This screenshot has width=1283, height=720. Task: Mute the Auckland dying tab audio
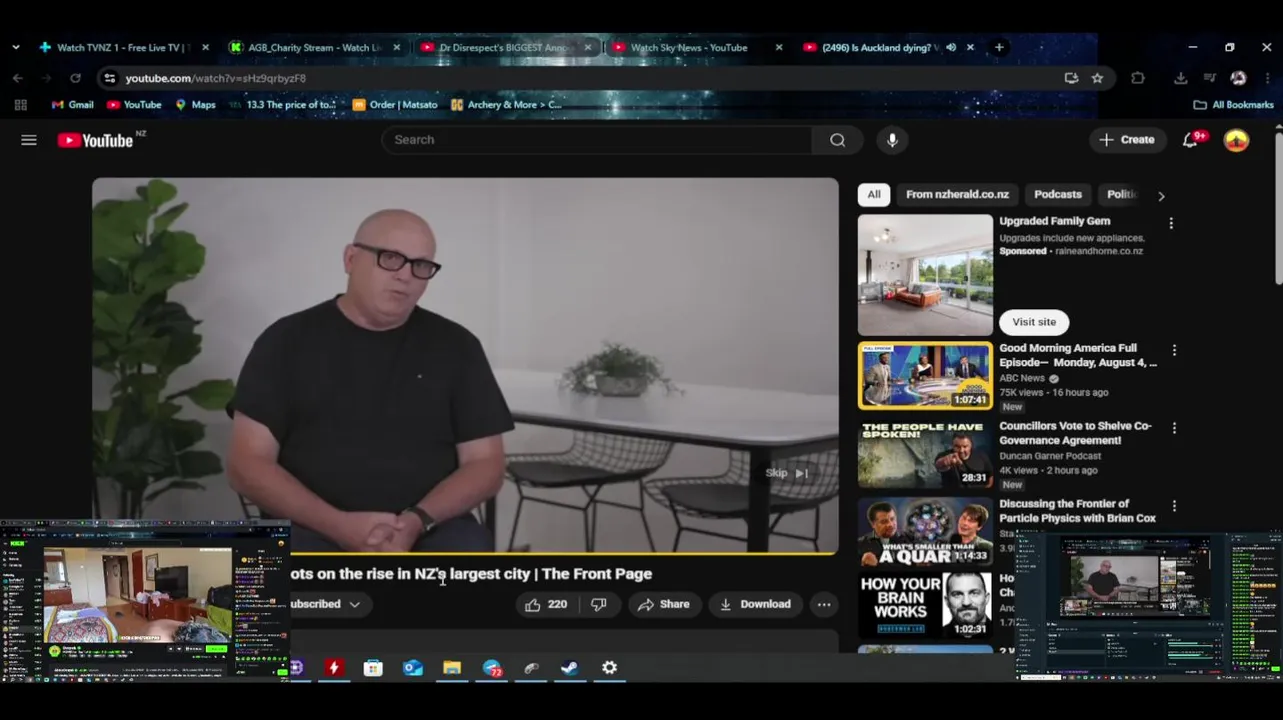(951, 47)
